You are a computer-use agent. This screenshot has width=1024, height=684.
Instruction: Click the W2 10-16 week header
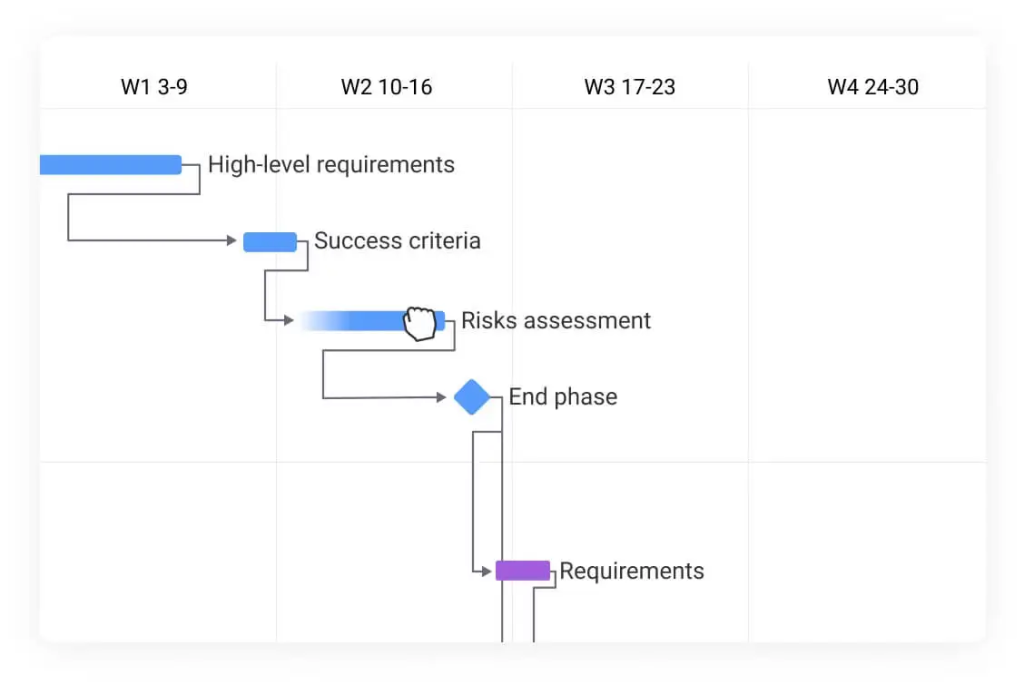(386, 87)
